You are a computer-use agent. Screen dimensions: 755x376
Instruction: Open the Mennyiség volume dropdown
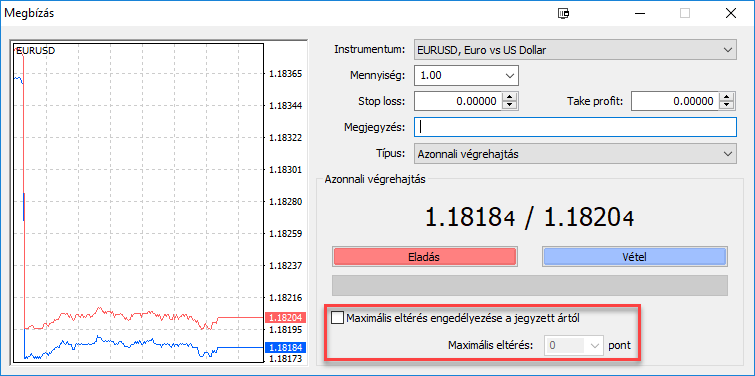[509, 76]
